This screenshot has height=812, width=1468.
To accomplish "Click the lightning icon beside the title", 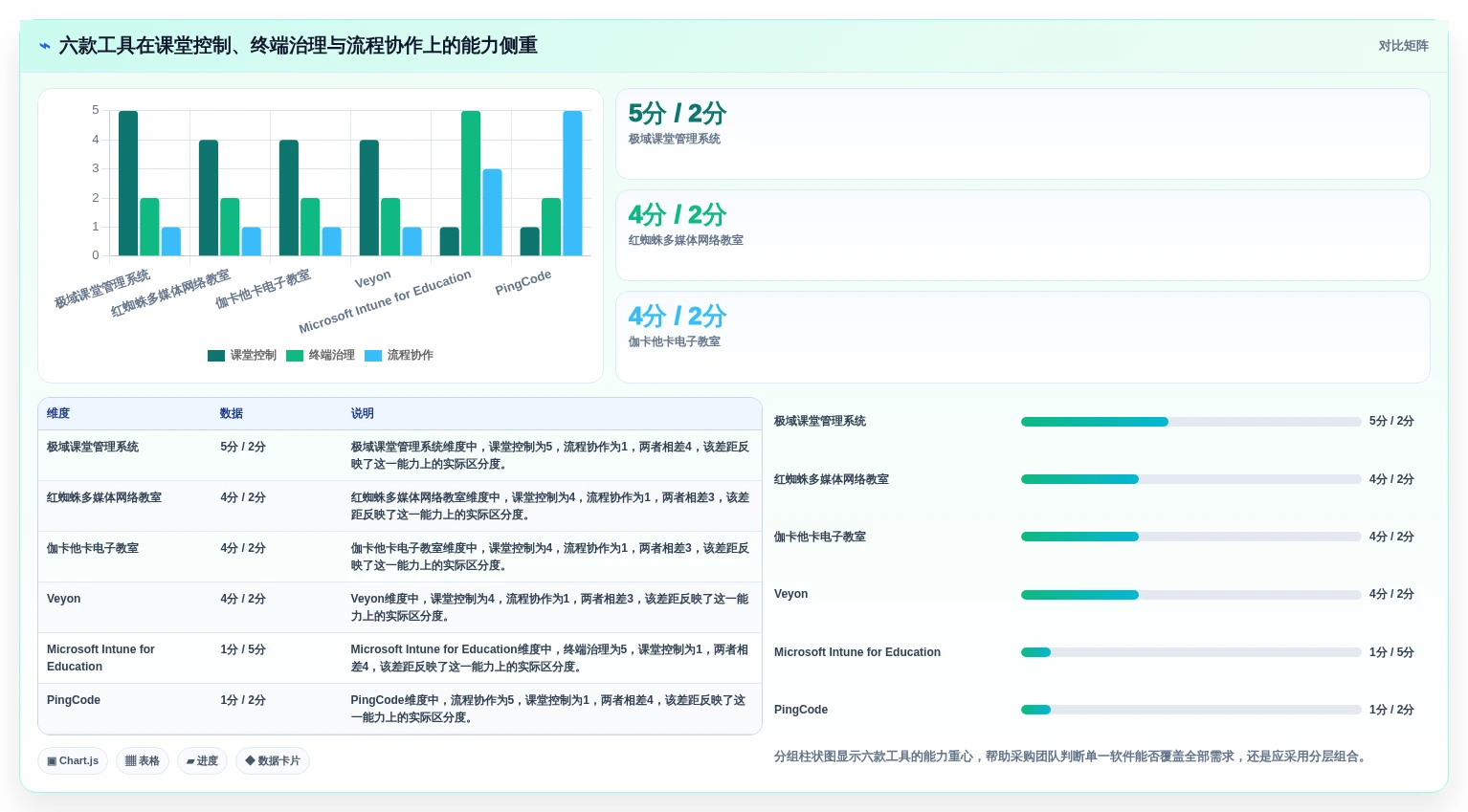I will pos(45,46).
